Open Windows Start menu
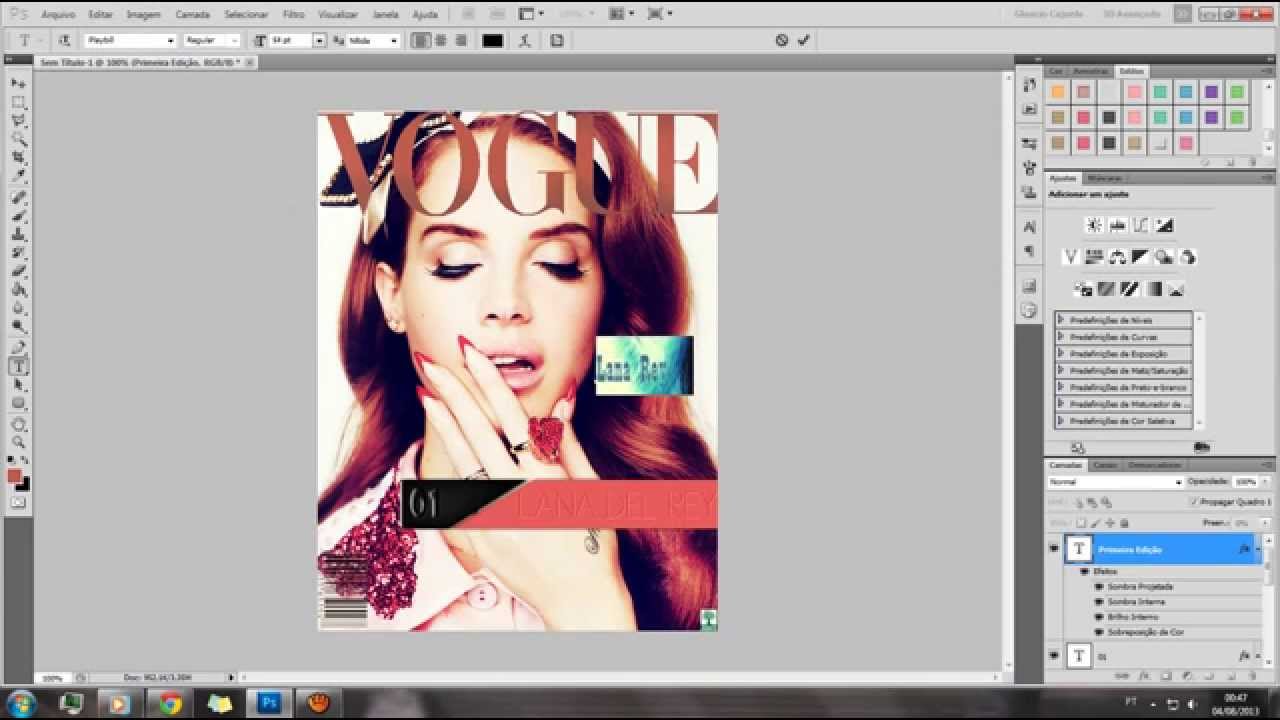The image size is (1280, 720). point(21,703)
